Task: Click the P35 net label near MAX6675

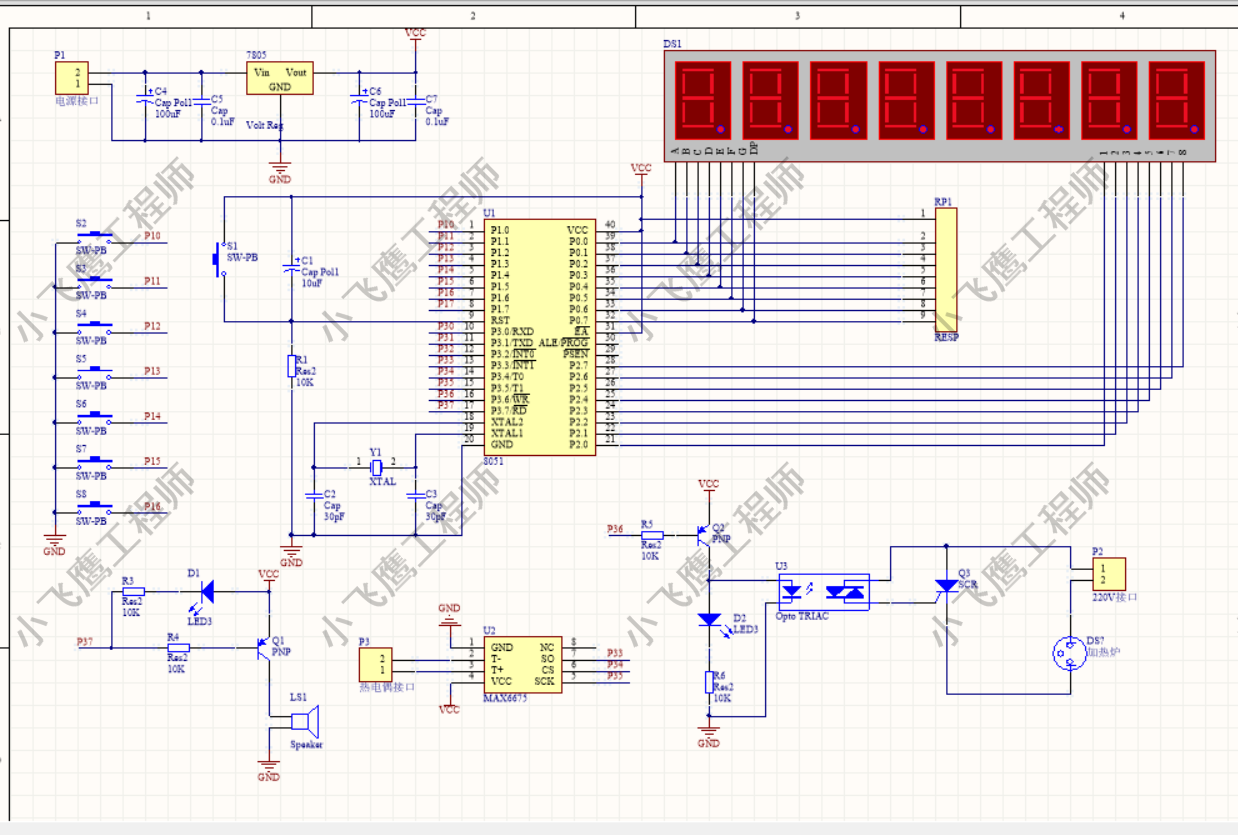Action: coord(616,676)
